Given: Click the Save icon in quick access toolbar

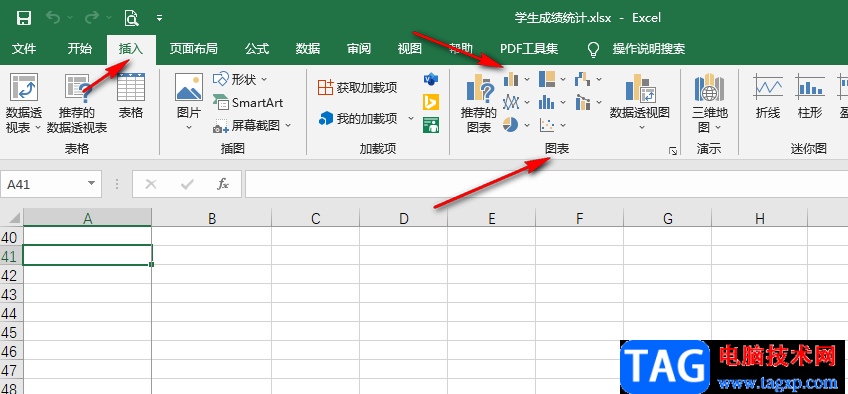Looking at the screenshot, I should pos(24,18).
